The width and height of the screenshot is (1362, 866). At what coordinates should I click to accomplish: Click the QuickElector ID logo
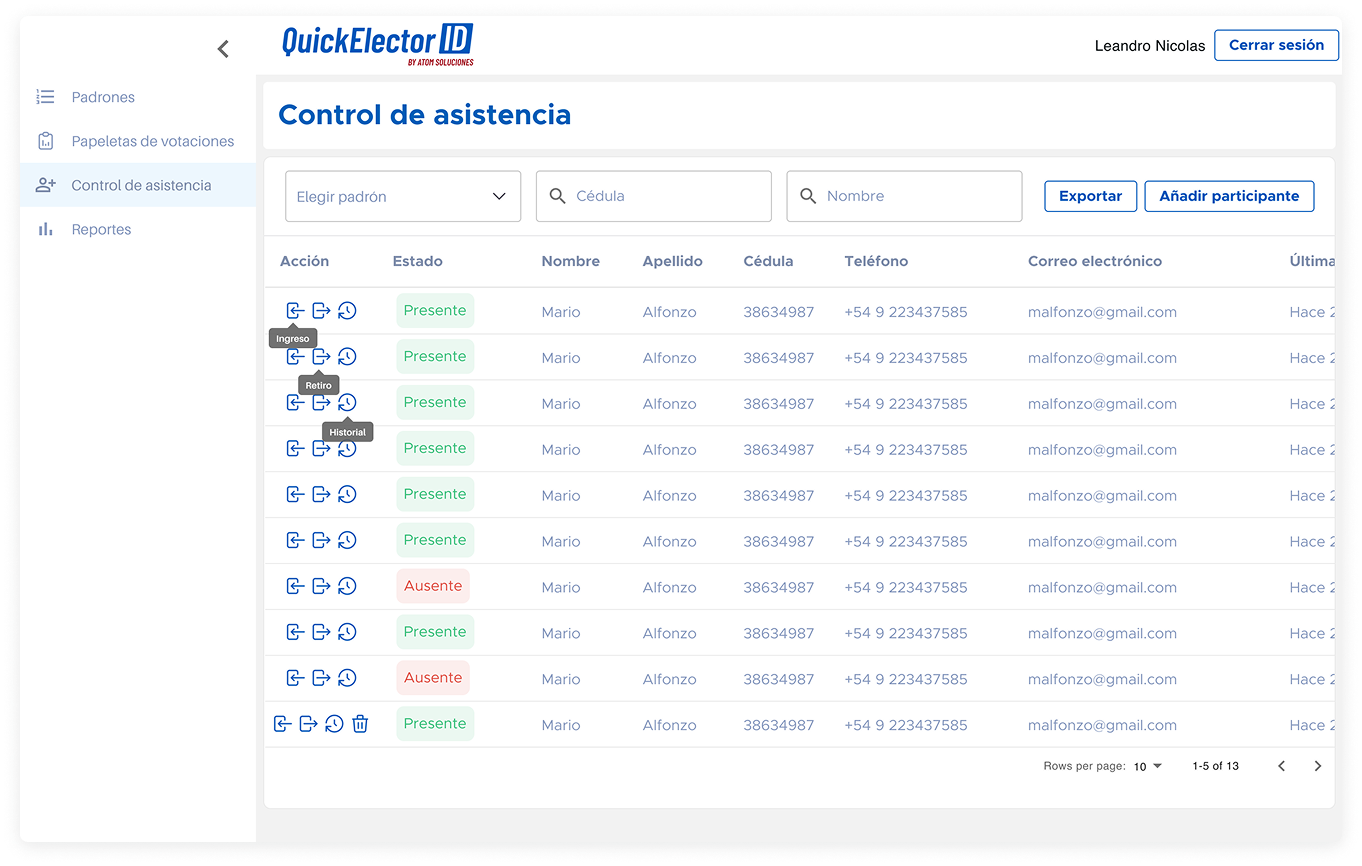click(x=377, y=44)
